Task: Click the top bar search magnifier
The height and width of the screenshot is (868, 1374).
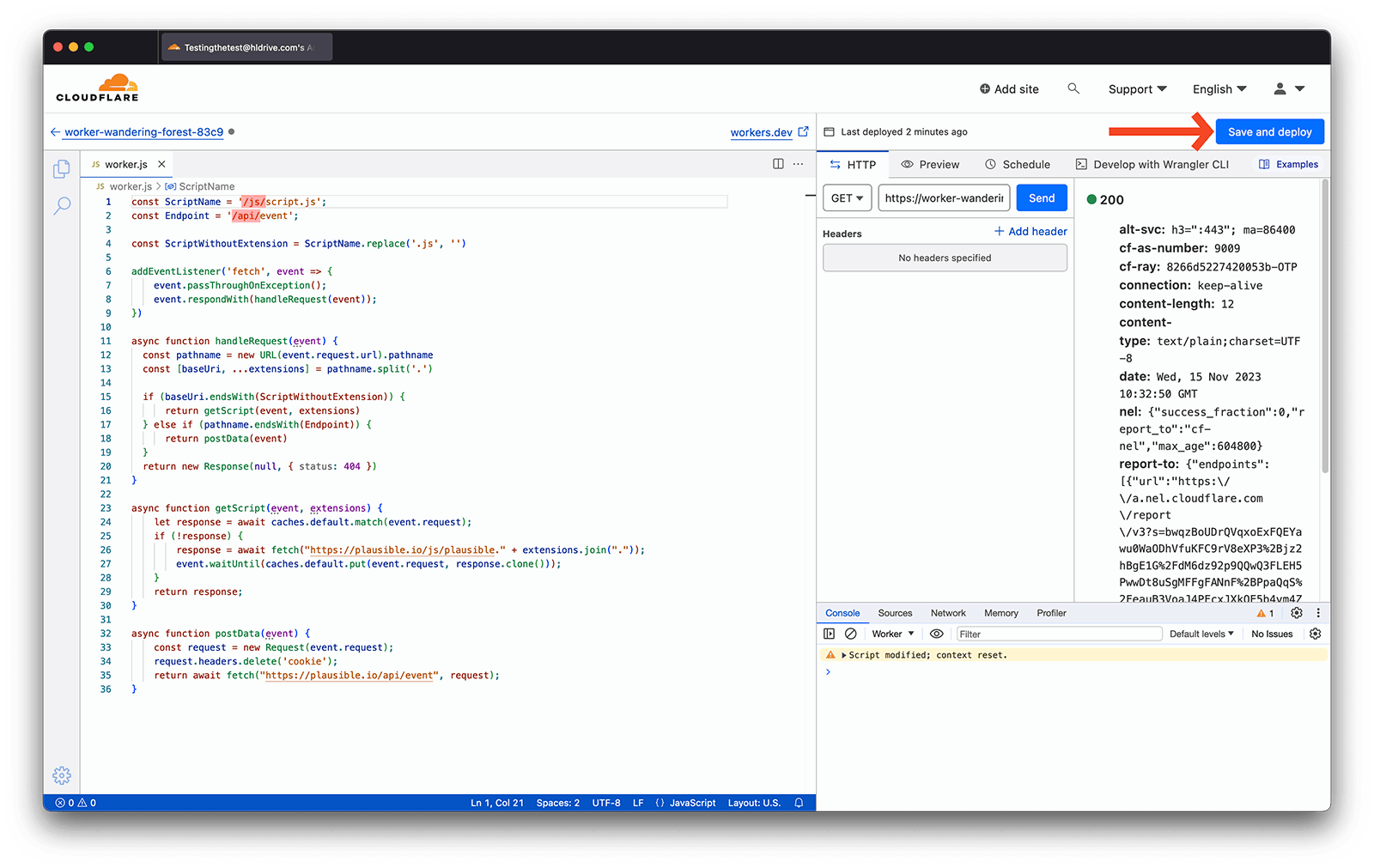Action: 1073,88
